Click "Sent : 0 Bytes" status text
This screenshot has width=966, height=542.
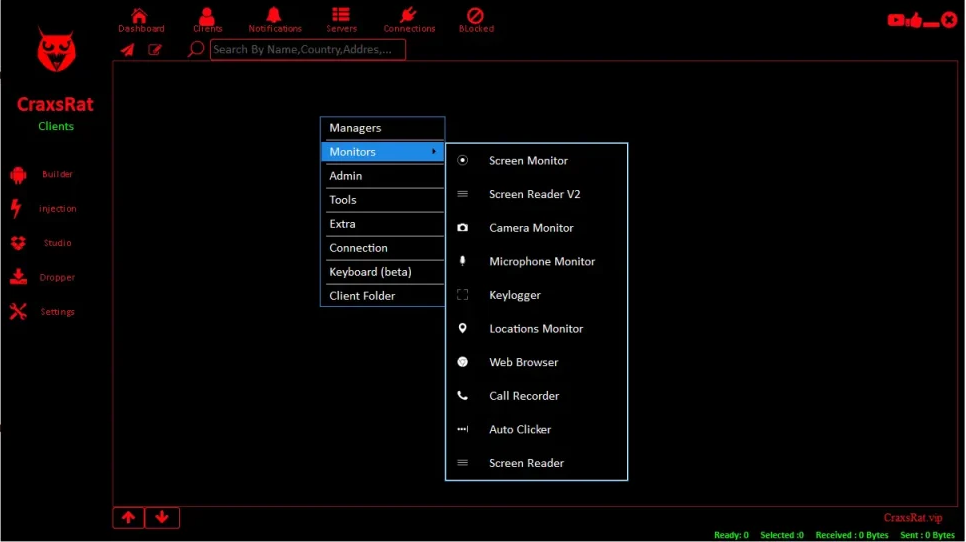(x=927, y=535)
